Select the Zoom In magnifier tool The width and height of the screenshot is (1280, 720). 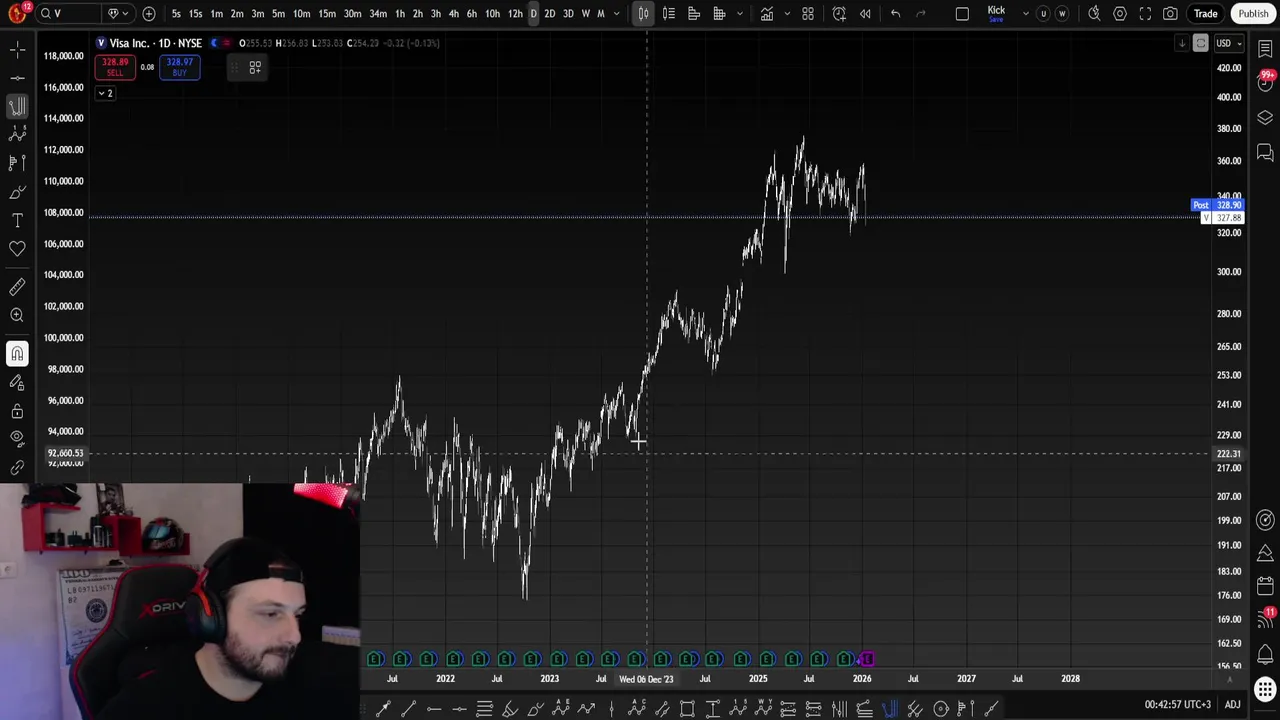coord(17,315)
